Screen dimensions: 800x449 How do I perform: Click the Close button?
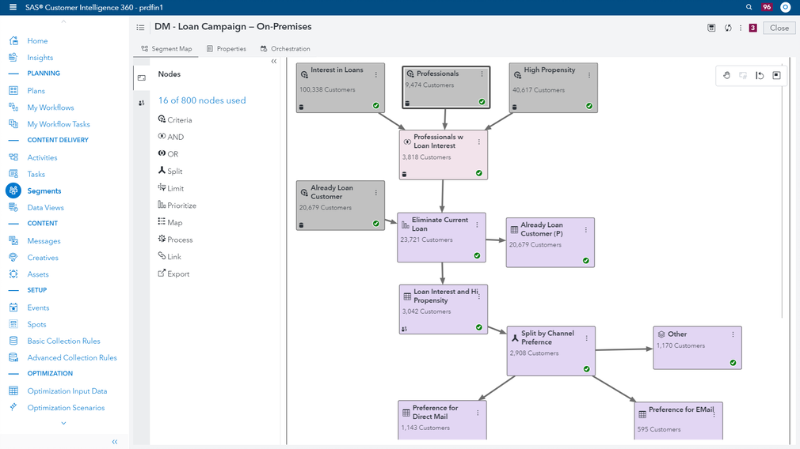coord(778,28)
